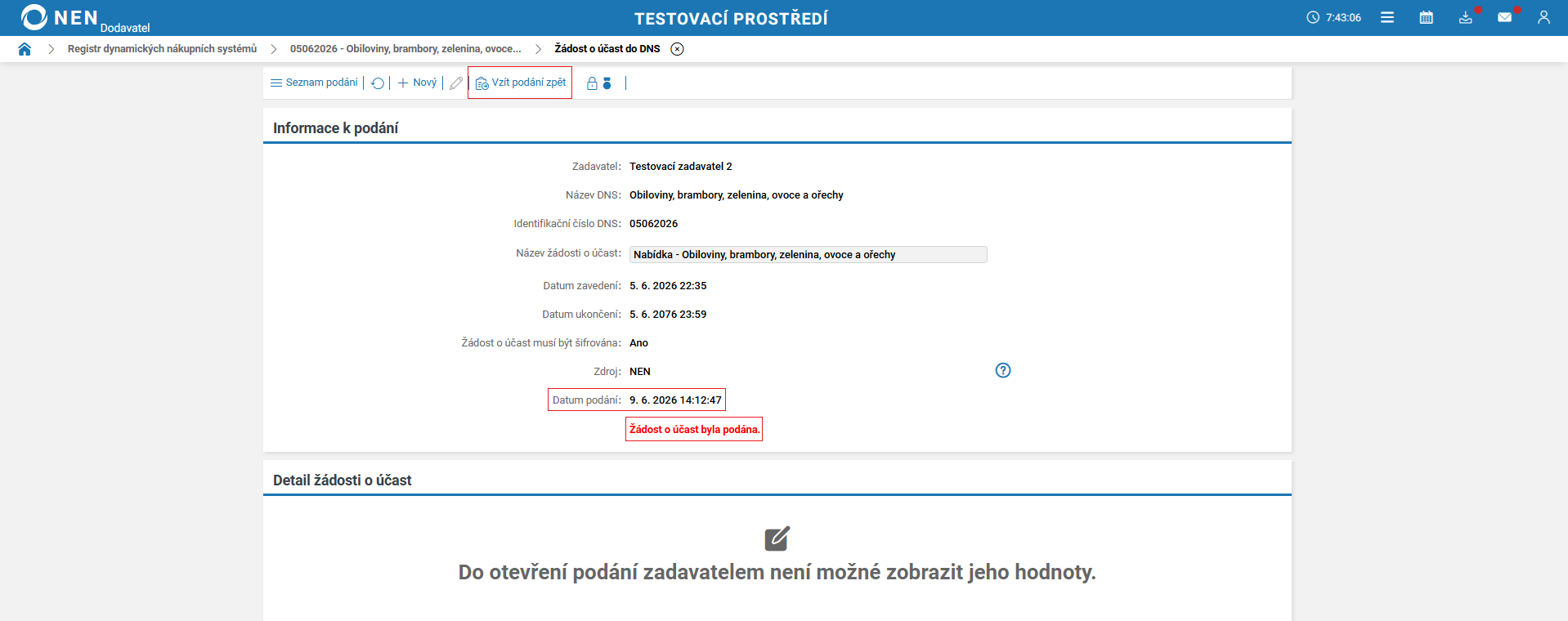Open the calendar icon in header
This screenshot has width=1568, height=621.
coord(1427,17)
